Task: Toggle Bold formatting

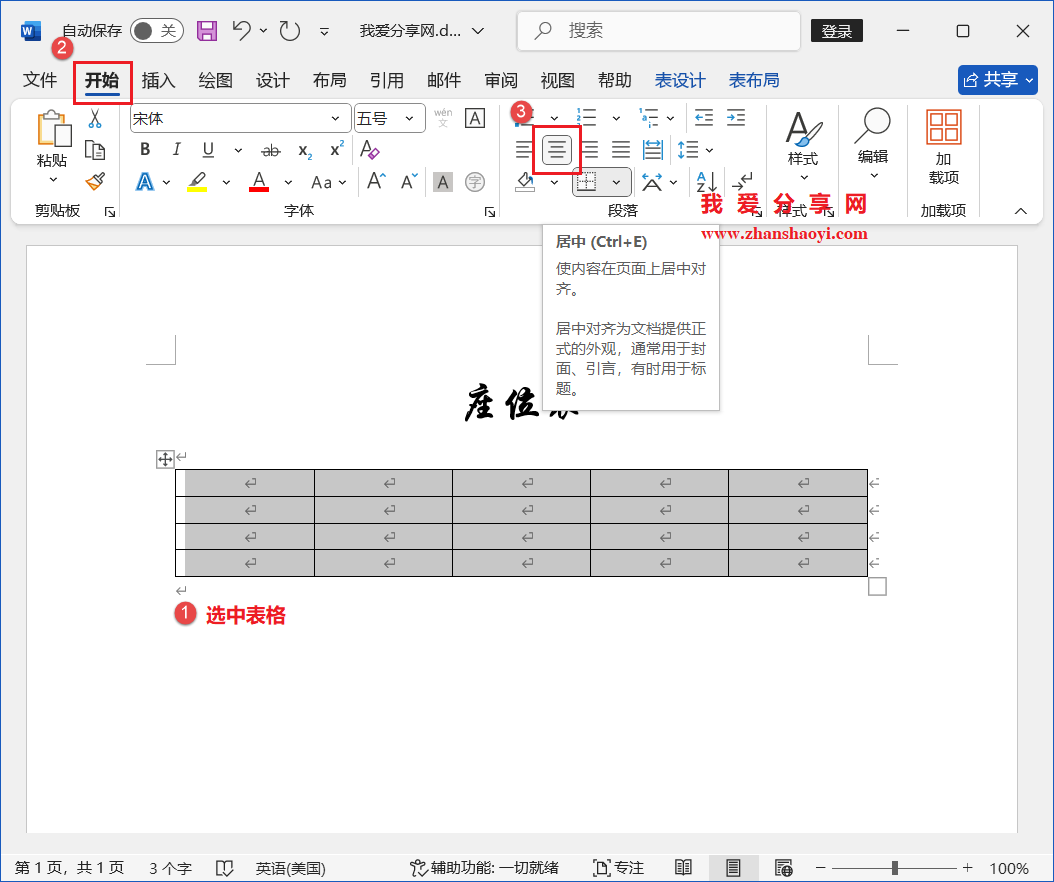Action: [x=145, y=149]
